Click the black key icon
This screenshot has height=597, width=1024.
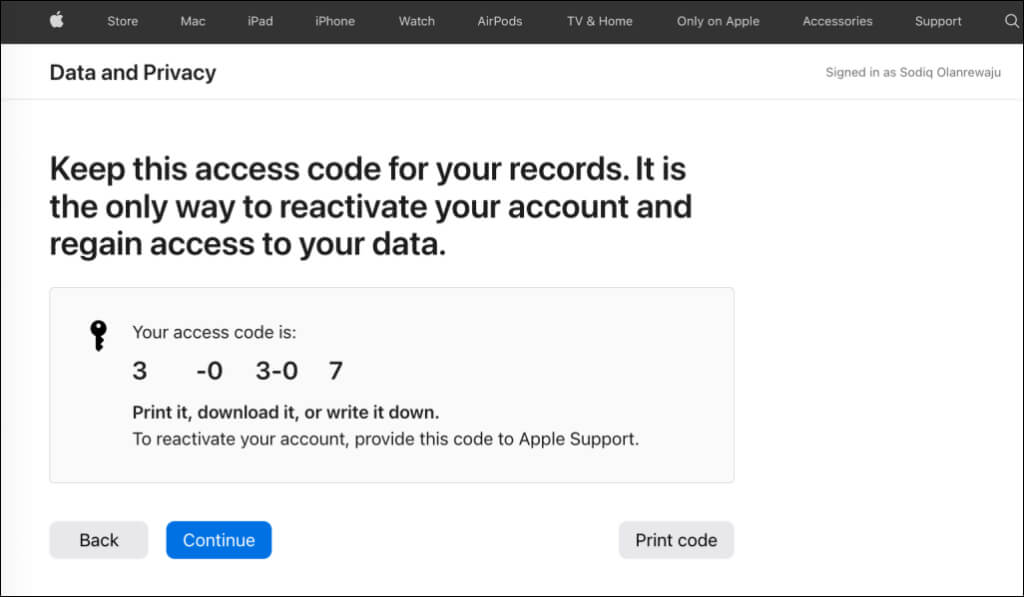(98, 336)
